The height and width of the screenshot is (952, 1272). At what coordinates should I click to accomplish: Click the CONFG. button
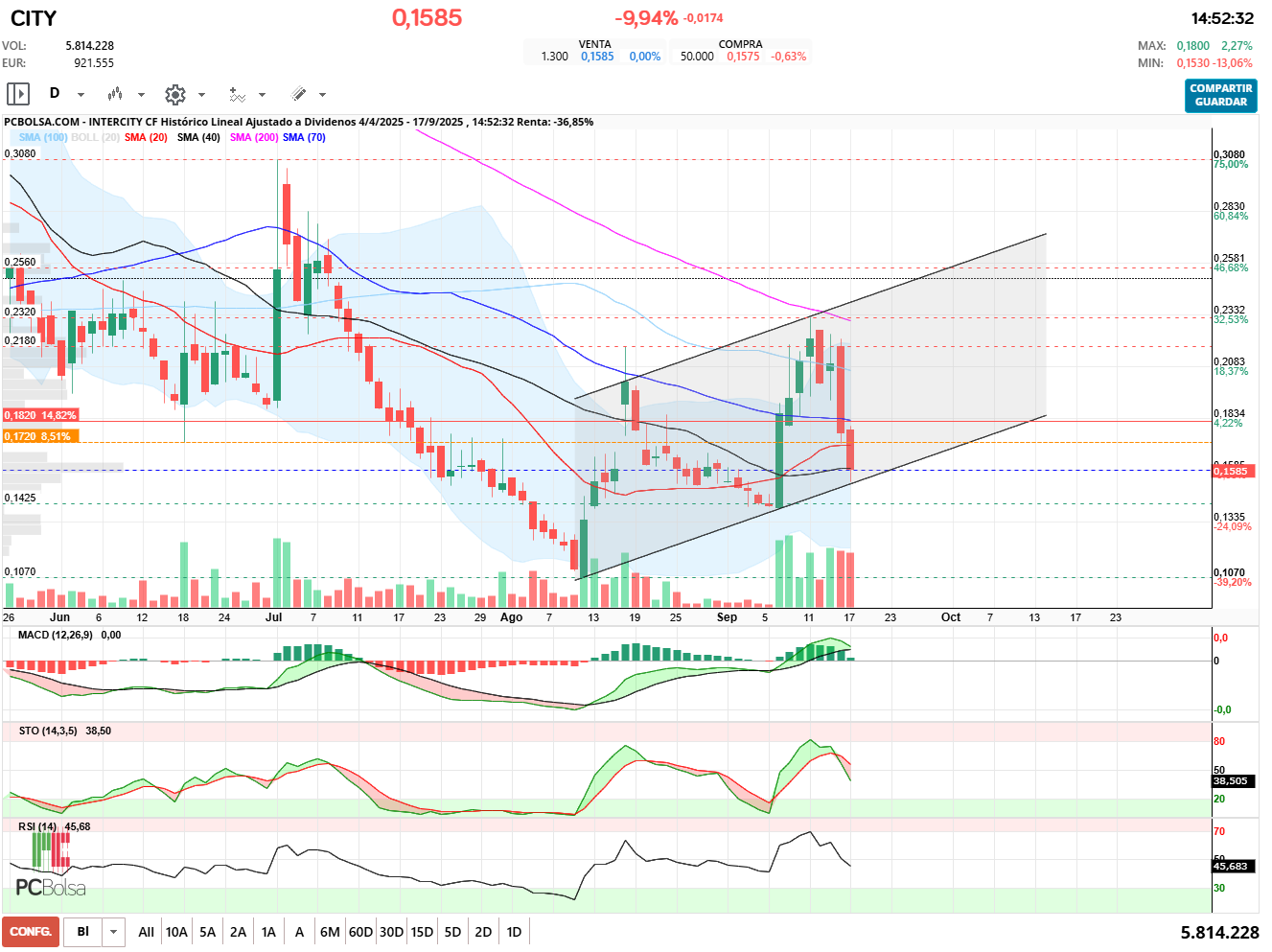pos(31,932)
